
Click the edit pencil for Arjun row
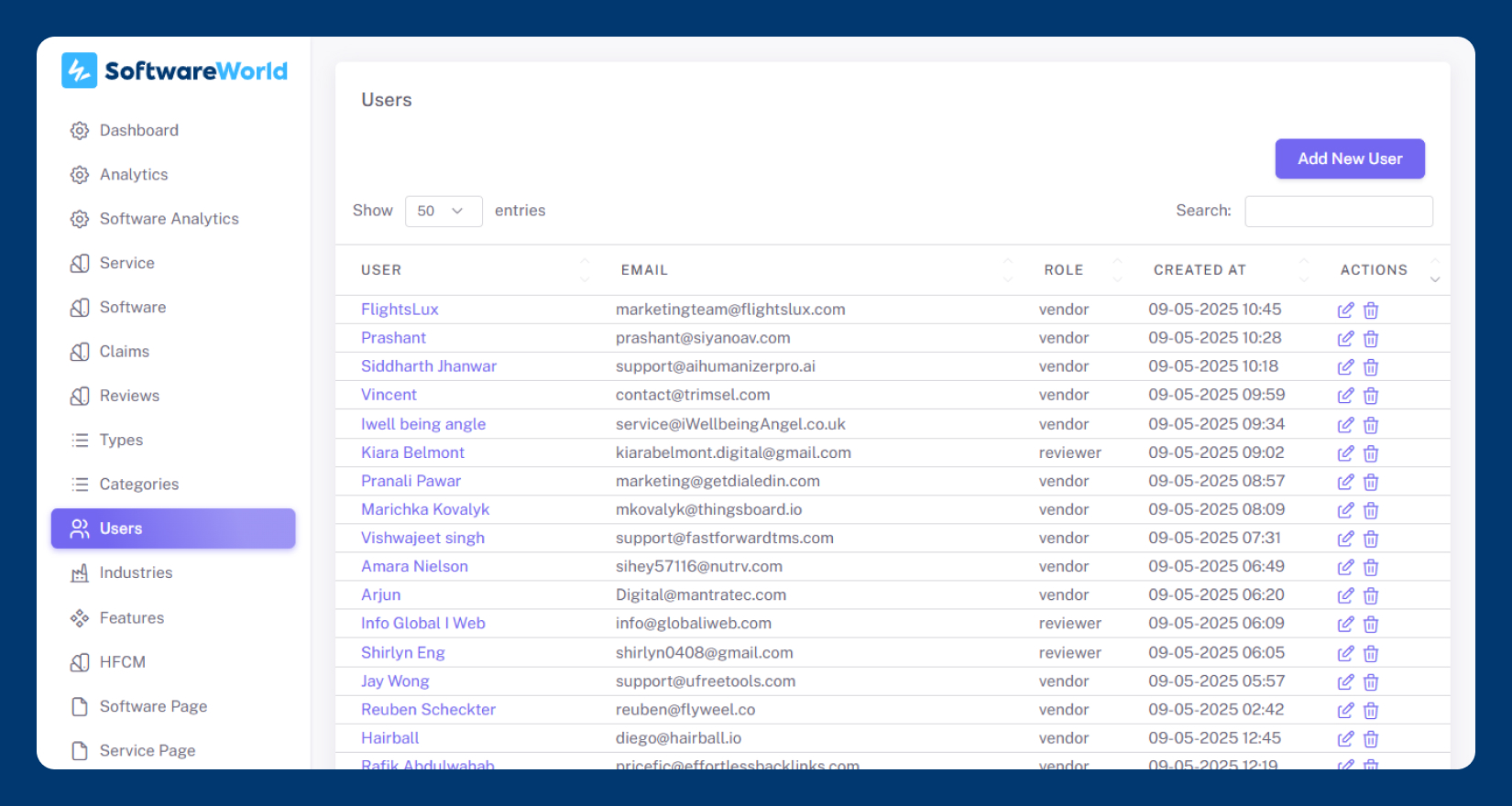coord(1345,596)
